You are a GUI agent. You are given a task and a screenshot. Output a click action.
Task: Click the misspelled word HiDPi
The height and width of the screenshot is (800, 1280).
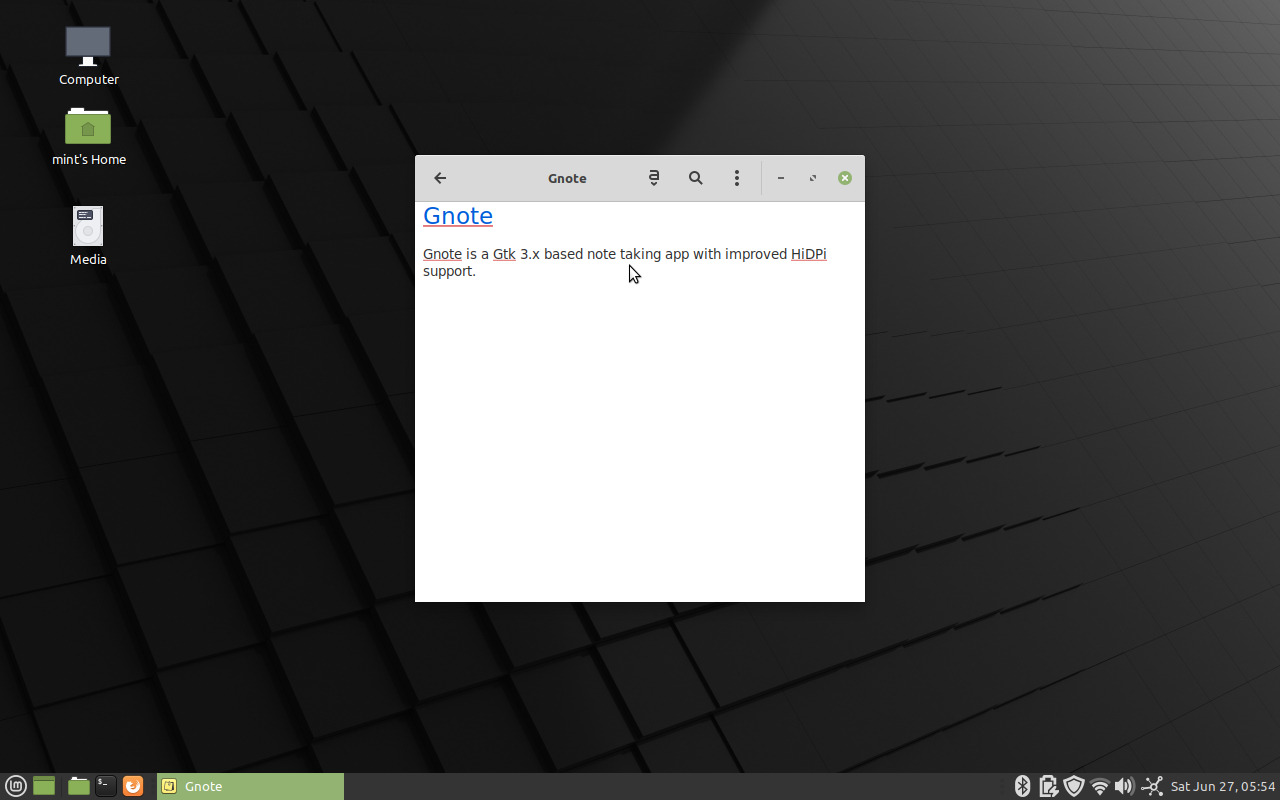808,254
